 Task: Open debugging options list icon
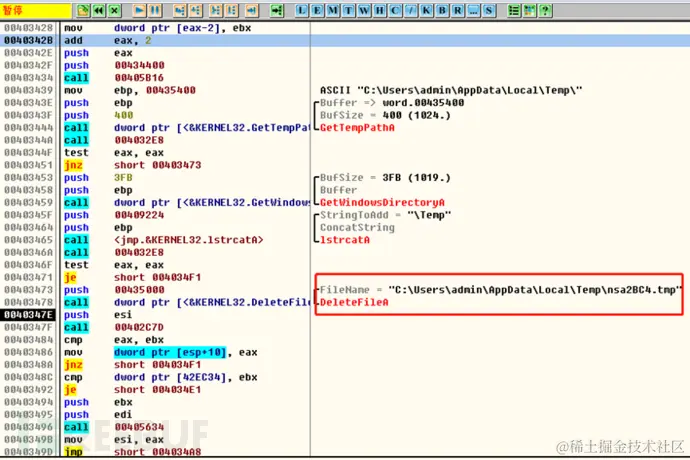514,10
